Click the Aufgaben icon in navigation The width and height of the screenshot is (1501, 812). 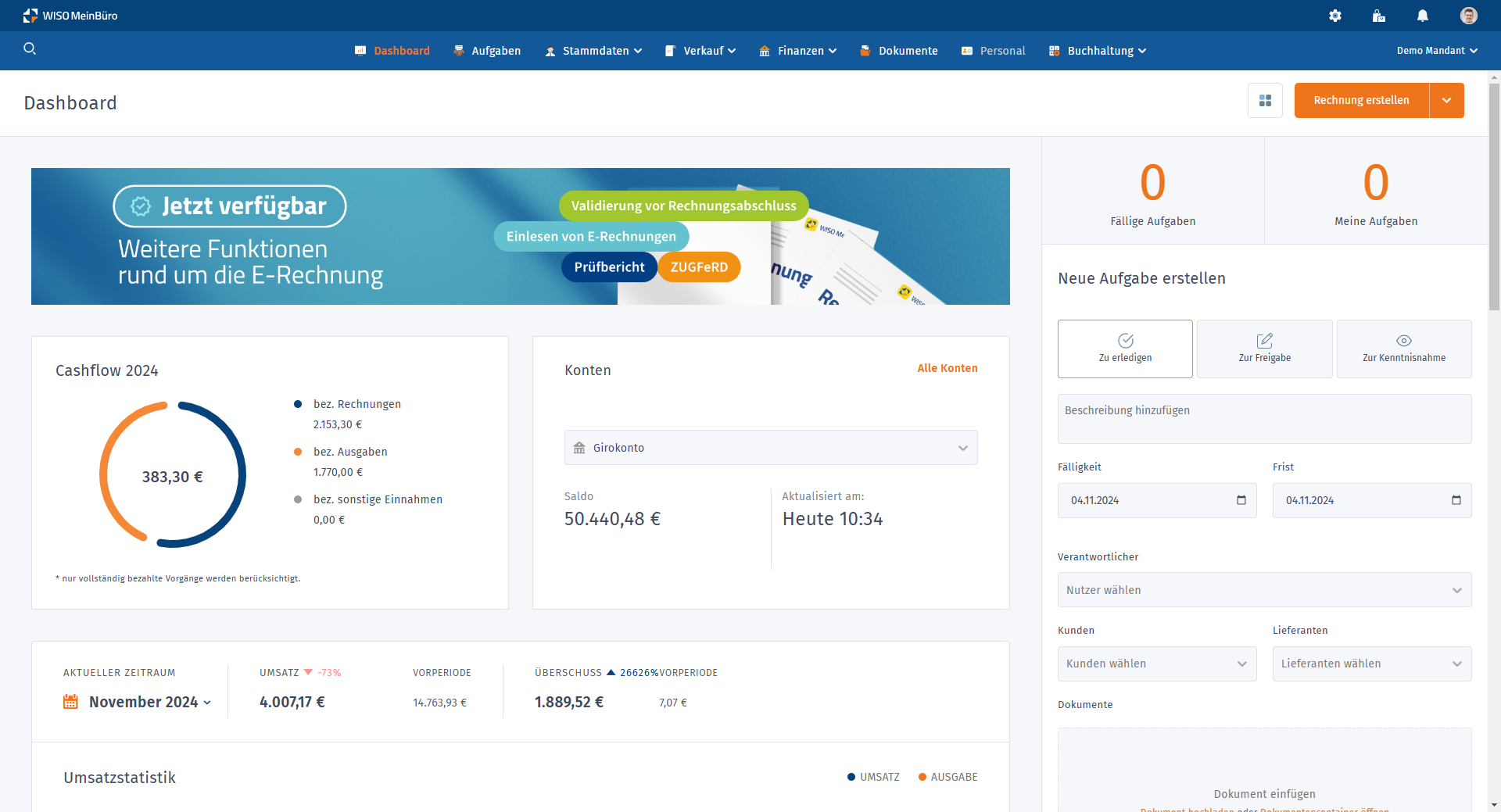coord(459,51)
